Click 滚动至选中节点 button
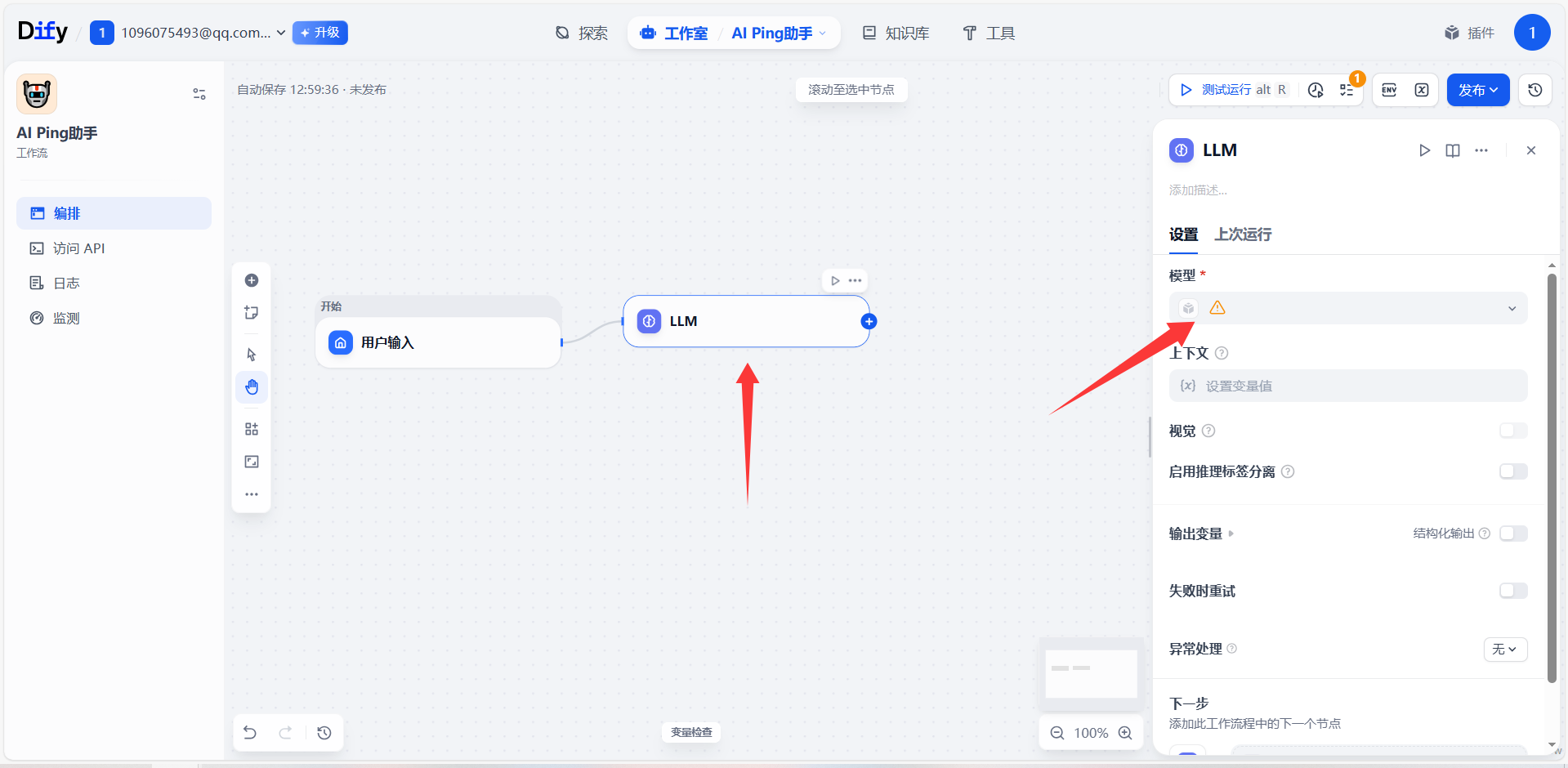Screen dimensions: 1568x768 pos(851,90)
